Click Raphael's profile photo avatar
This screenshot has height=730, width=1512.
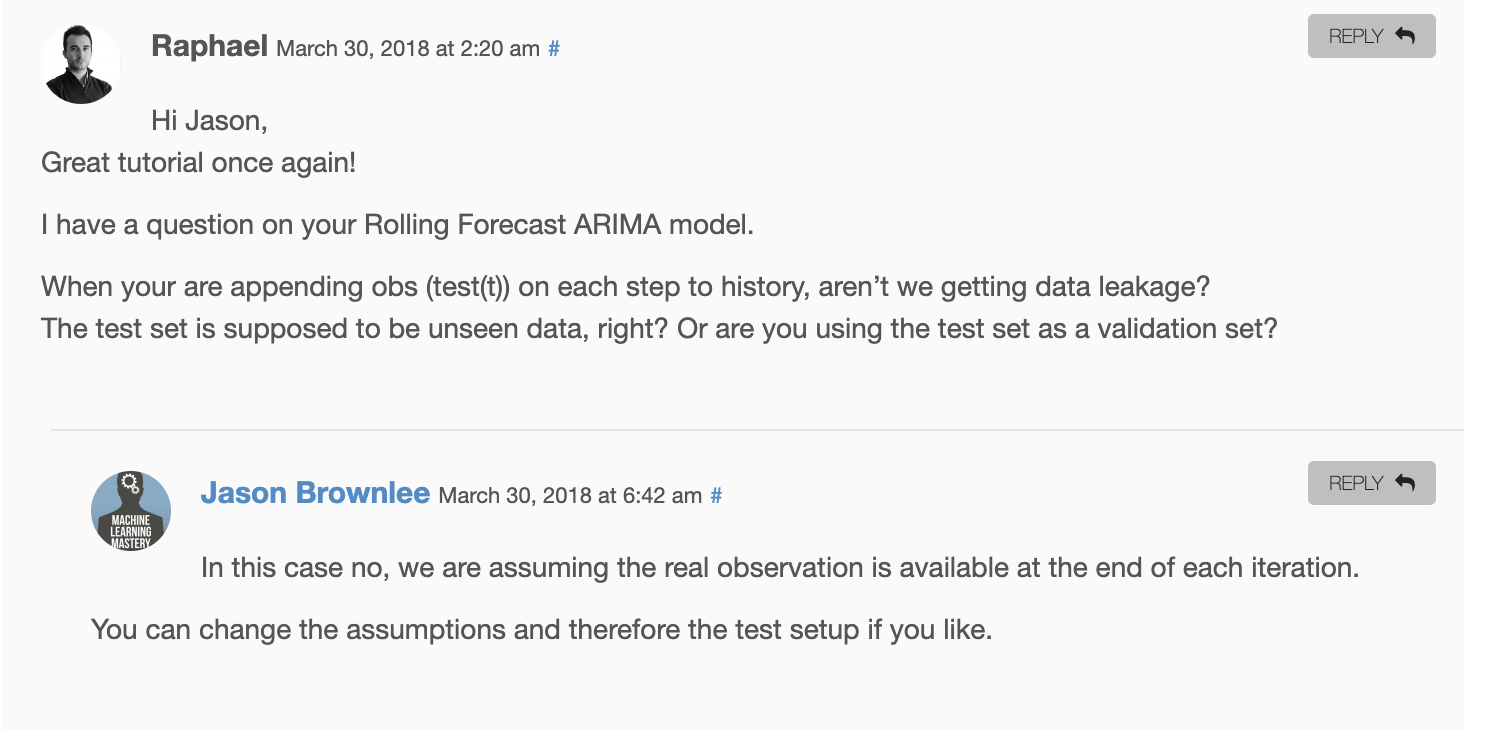(x=81, y=64)
